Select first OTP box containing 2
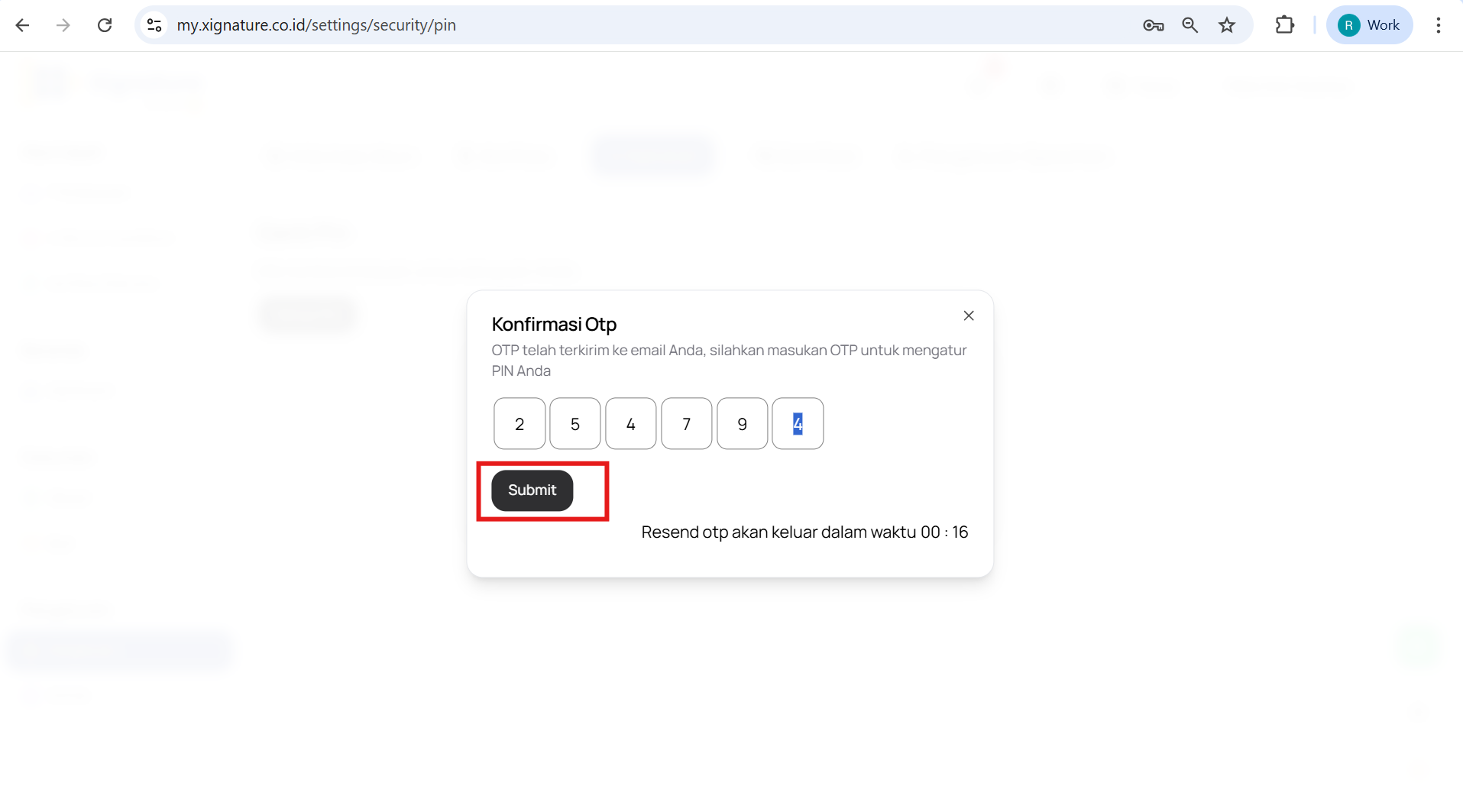This screenshot has width=1463, height=812. pyautogui.click(x=519, y=424)
